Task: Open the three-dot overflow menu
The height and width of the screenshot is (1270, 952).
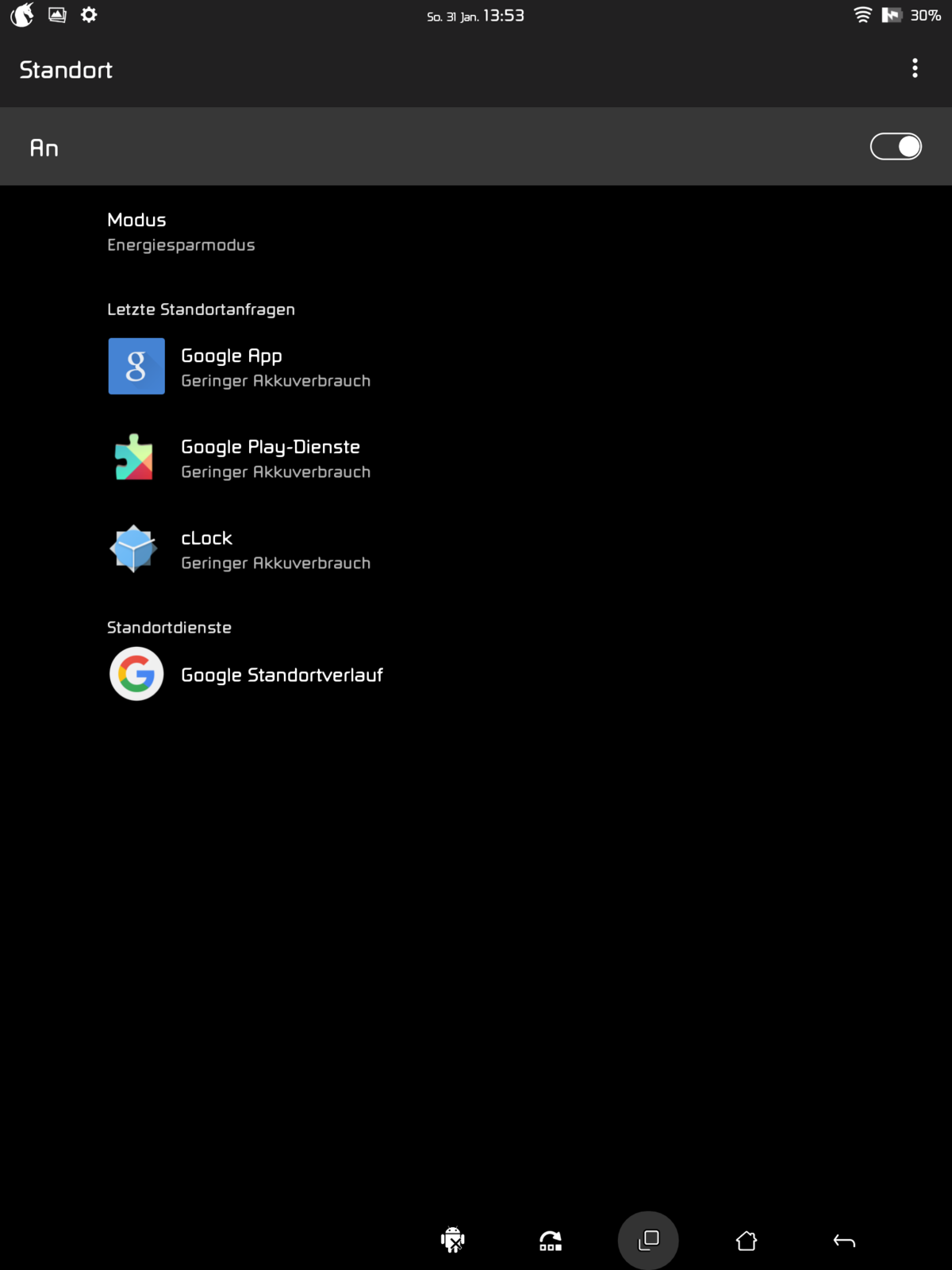Action: (915, 68)
